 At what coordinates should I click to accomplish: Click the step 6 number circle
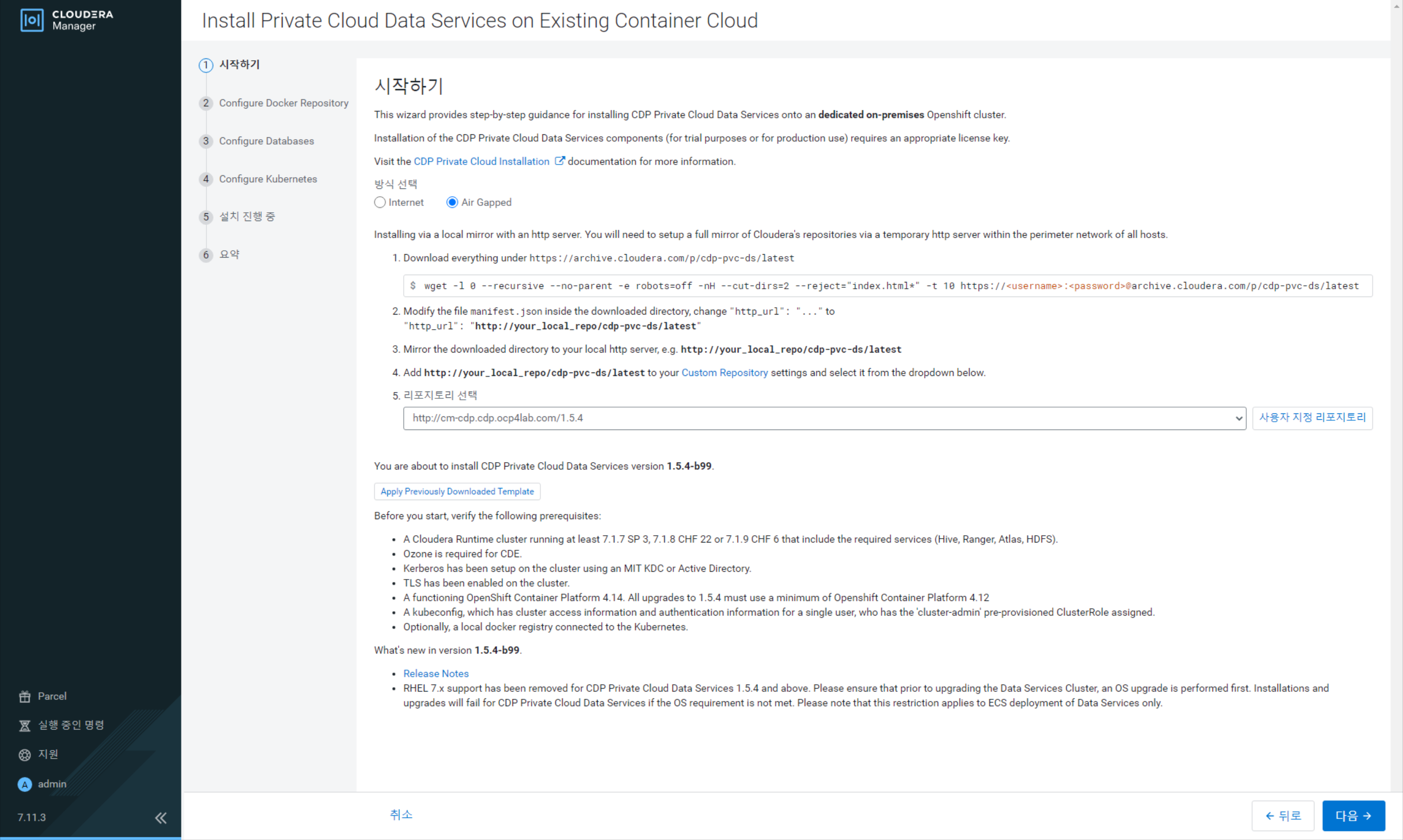pyautogui.click(x=206, y=255)
